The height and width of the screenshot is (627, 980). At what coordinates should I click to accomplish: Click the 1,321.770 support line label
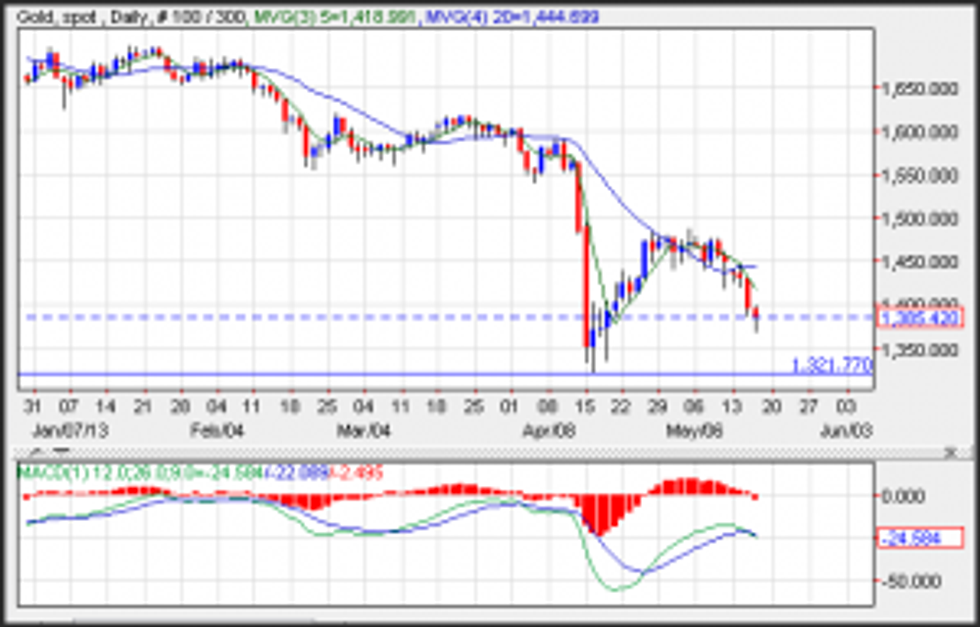pos(830,365)
